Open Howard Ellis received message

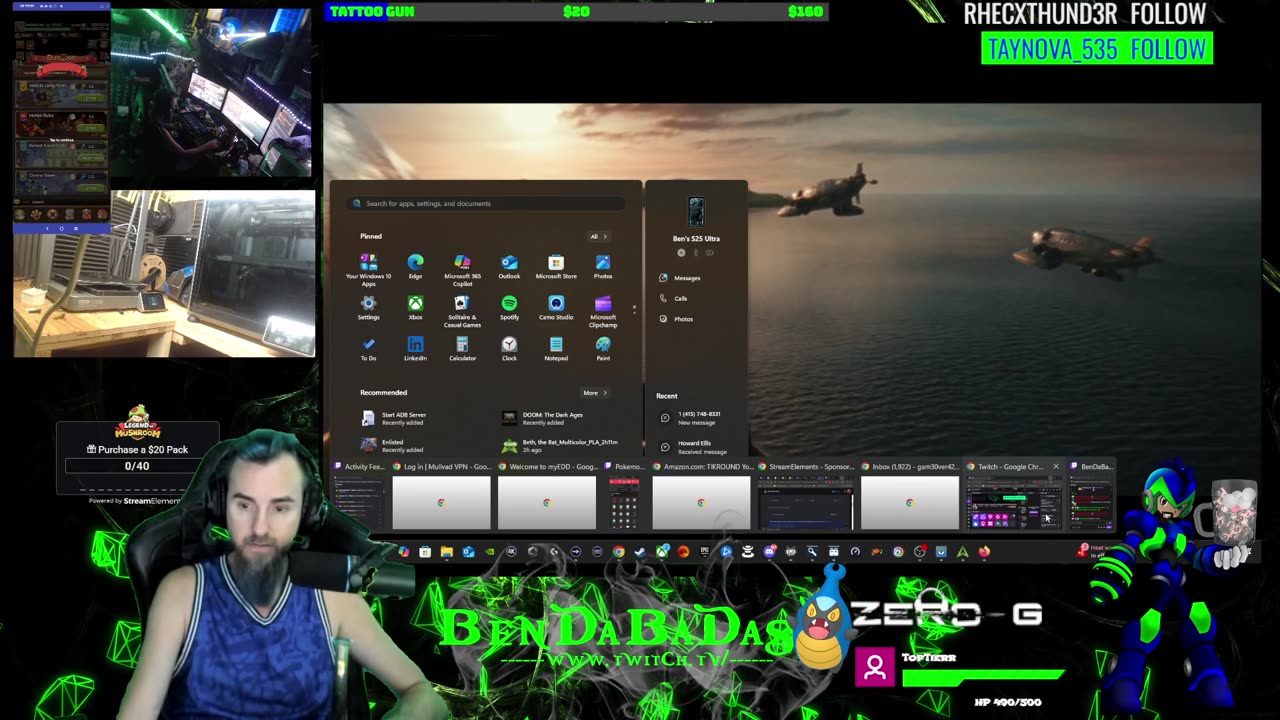pyautogui.click(x=694, y=447)
